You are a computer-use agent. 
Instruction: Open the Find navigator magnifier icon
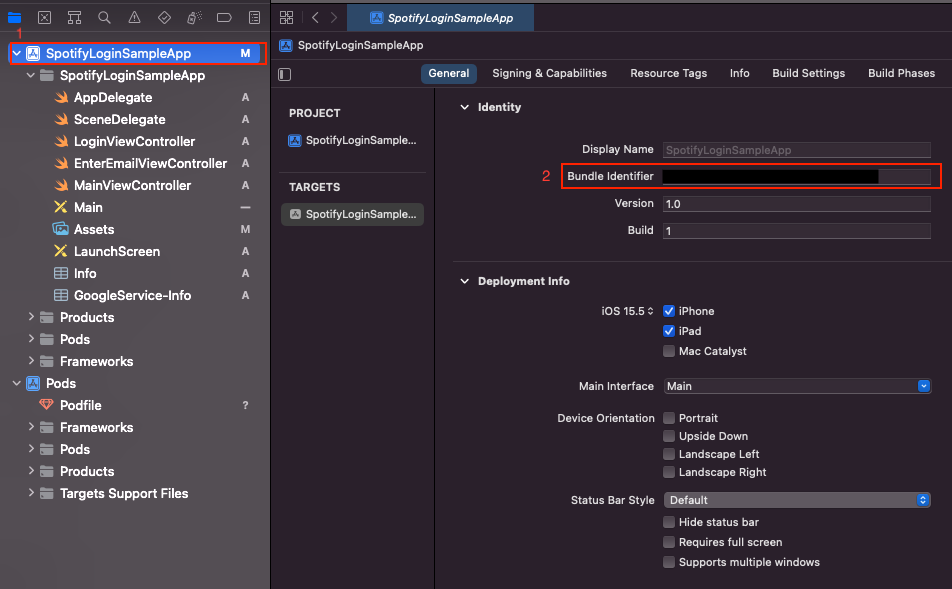point(104,18)
